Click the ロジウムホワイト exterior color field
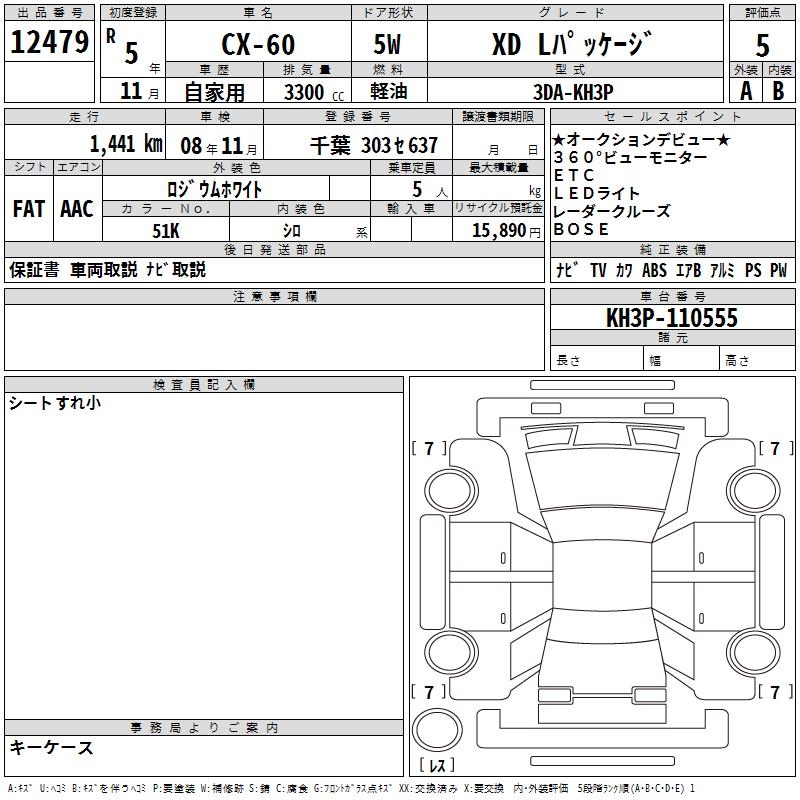 (214, 189)
